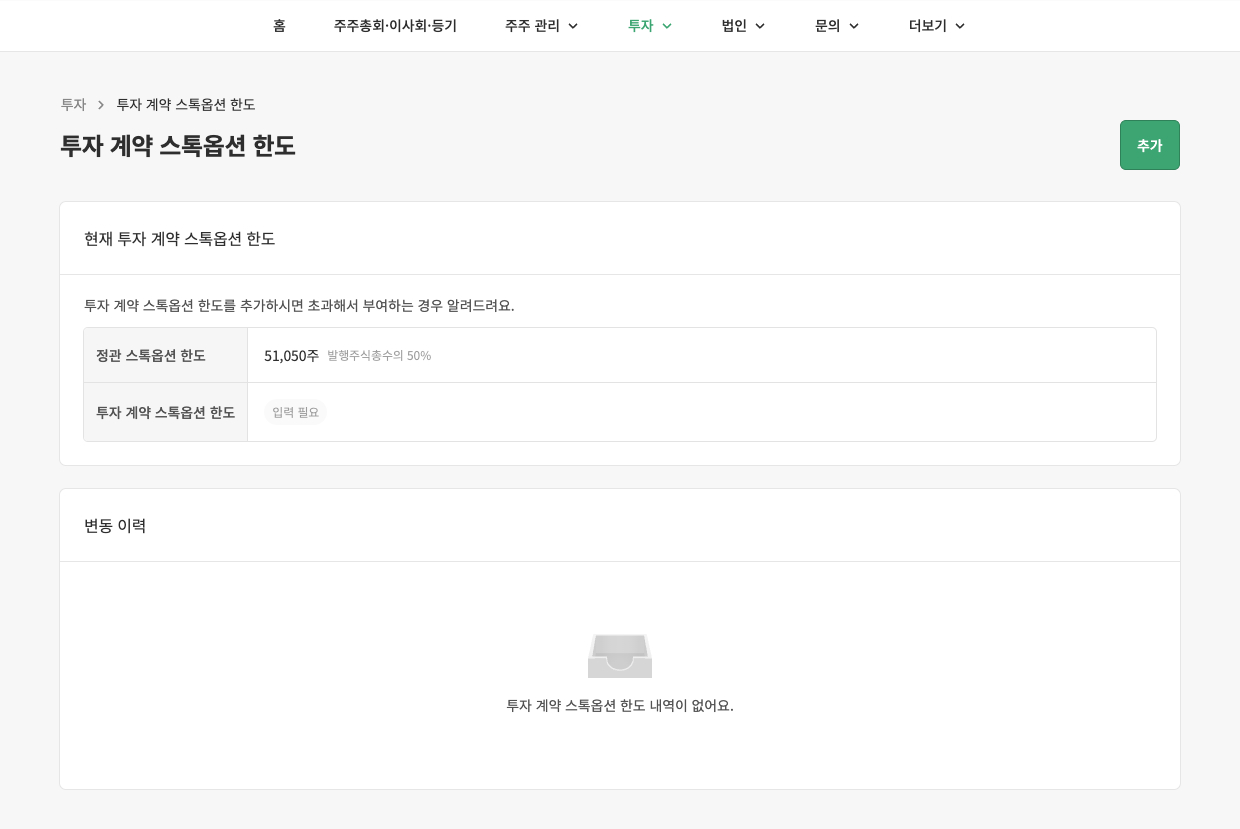Navigate to the 홈 menu item
This screenshot has width=1240, height=829.
(279, 26)
